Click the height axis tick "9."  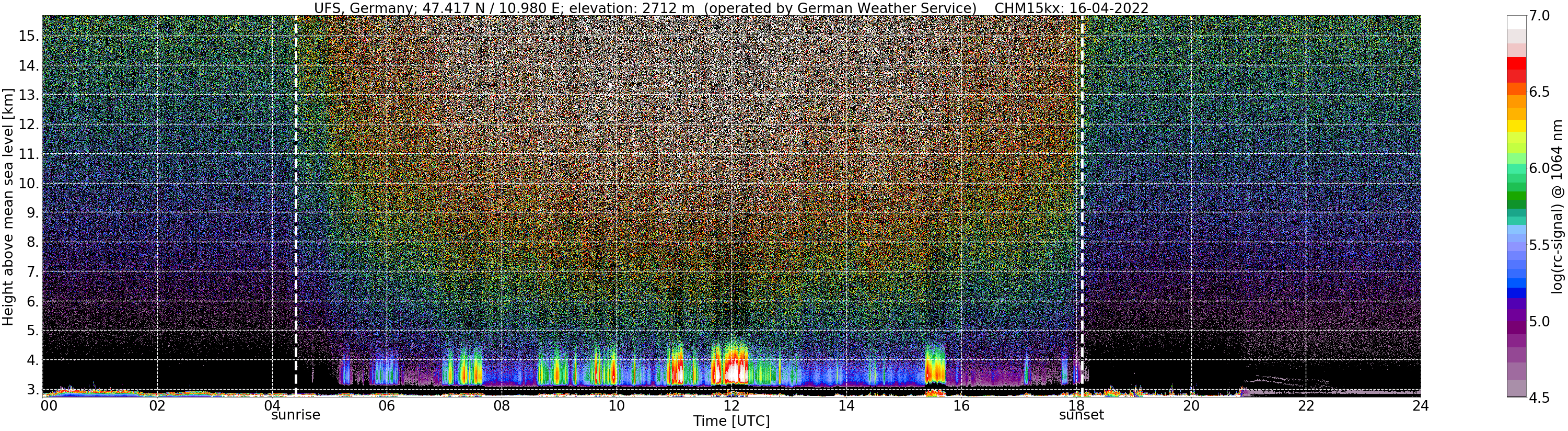(32, 213)
